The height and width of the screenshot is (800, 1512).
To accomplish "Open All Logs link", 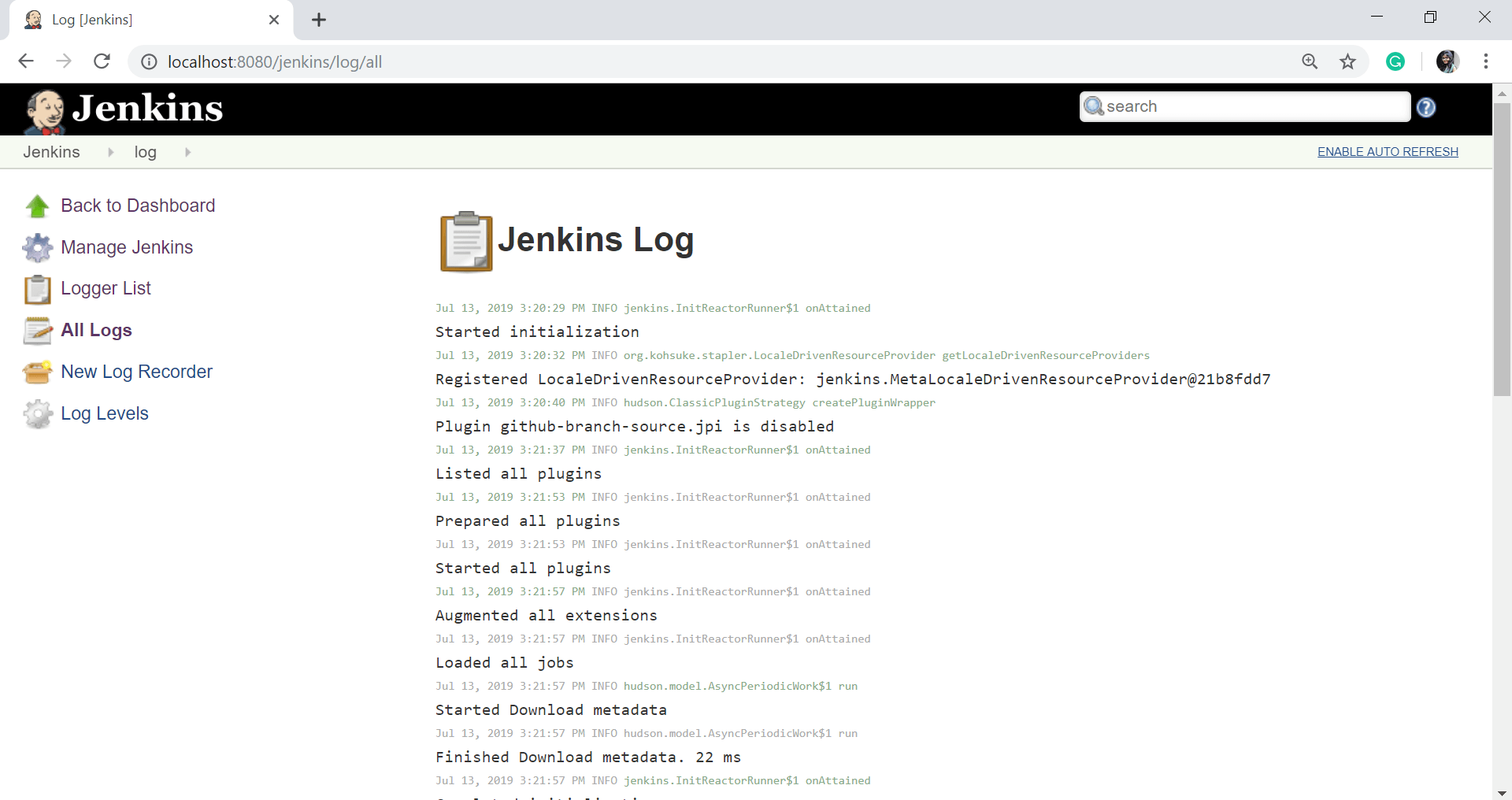I will pos(96,330).
